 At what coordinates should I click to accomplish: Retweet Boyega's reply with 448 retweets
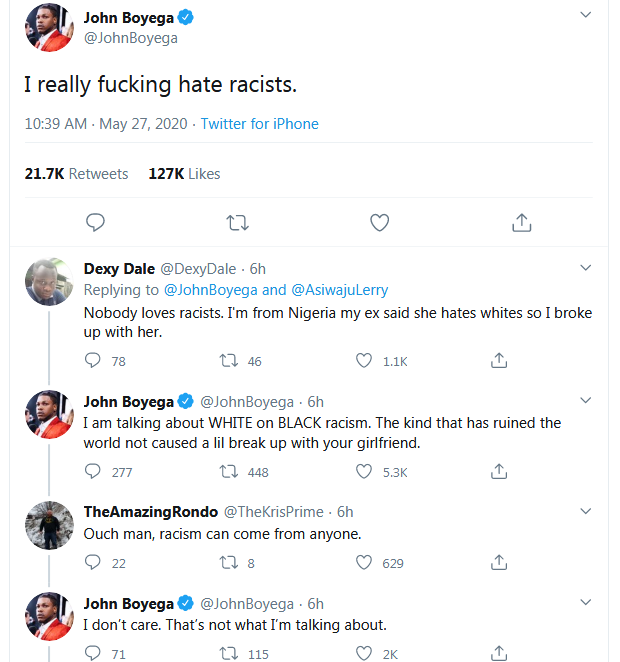(x=227, y=471)
